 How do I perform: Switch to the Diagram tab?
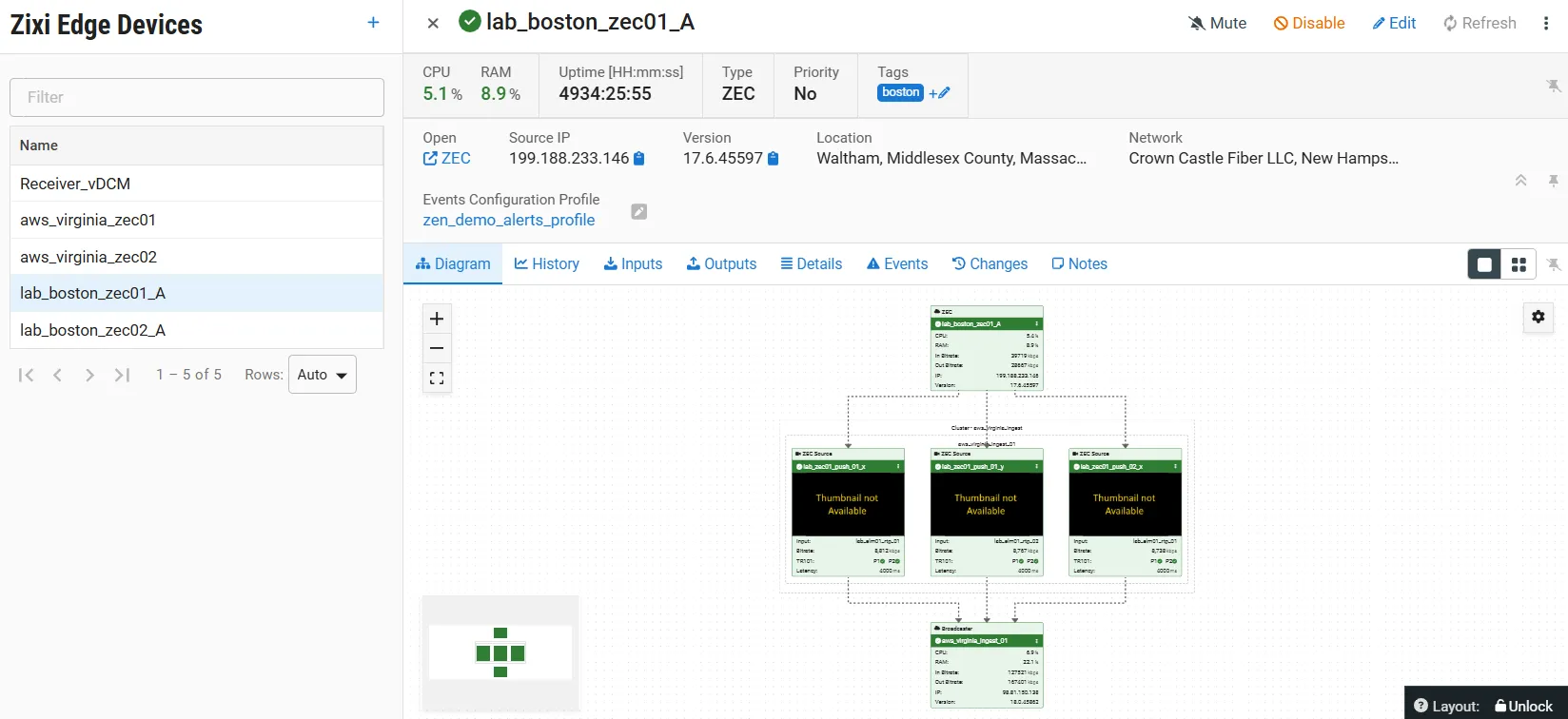[453, 263]
